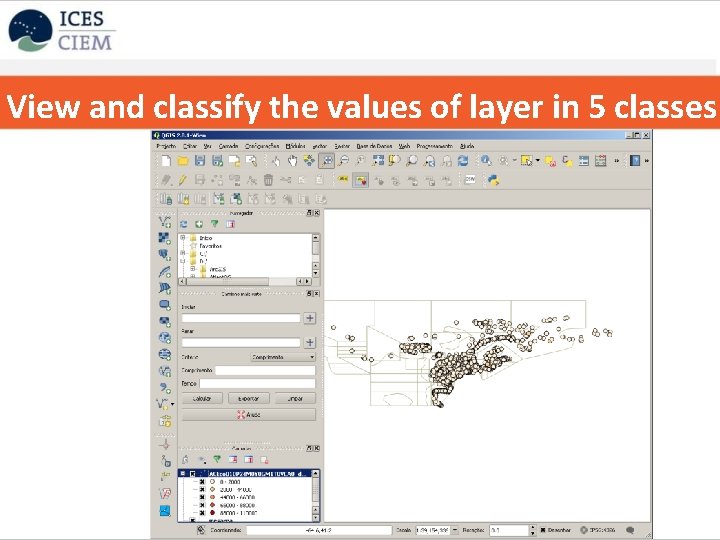Click the Help icon at toolbar end

pyautogui.click(x=635, y=161)
